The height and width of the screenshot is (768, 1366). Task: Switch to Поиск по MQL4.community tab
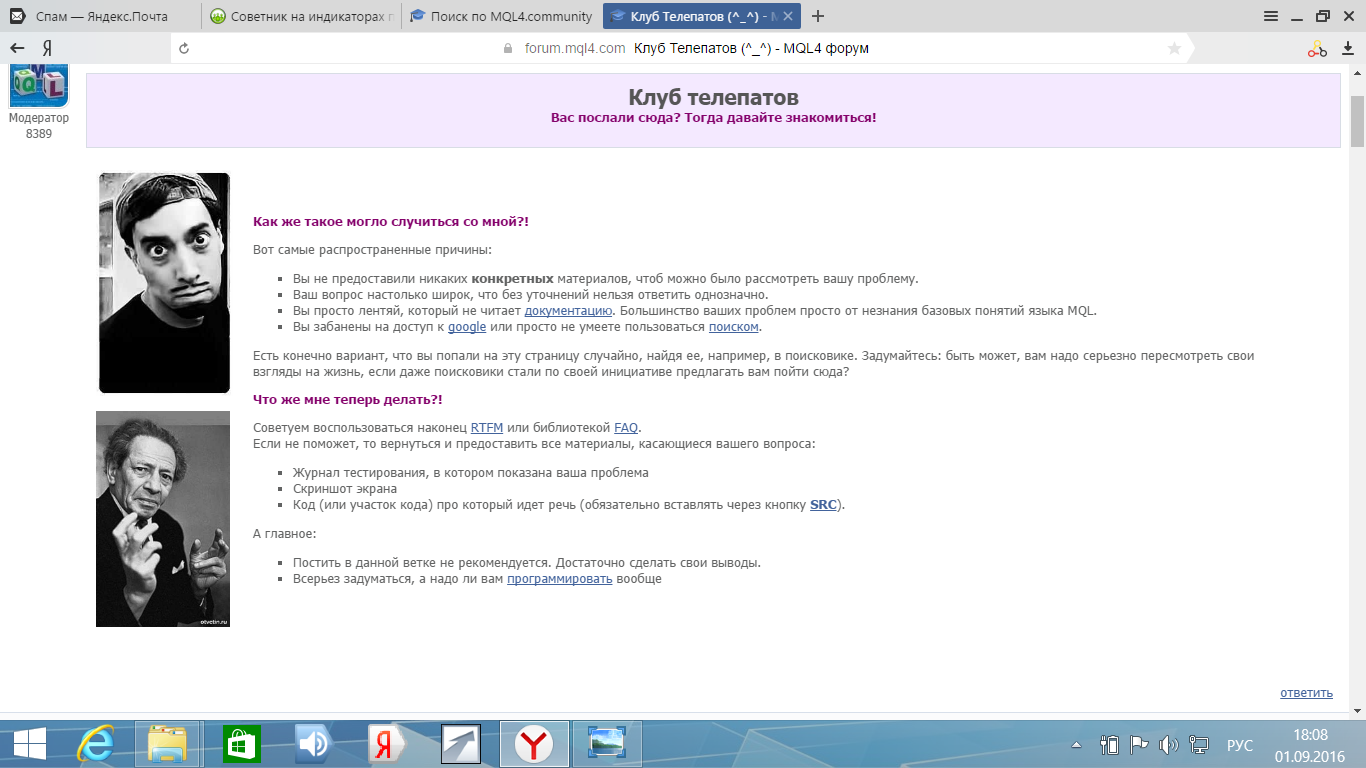(x=500, y=16)
